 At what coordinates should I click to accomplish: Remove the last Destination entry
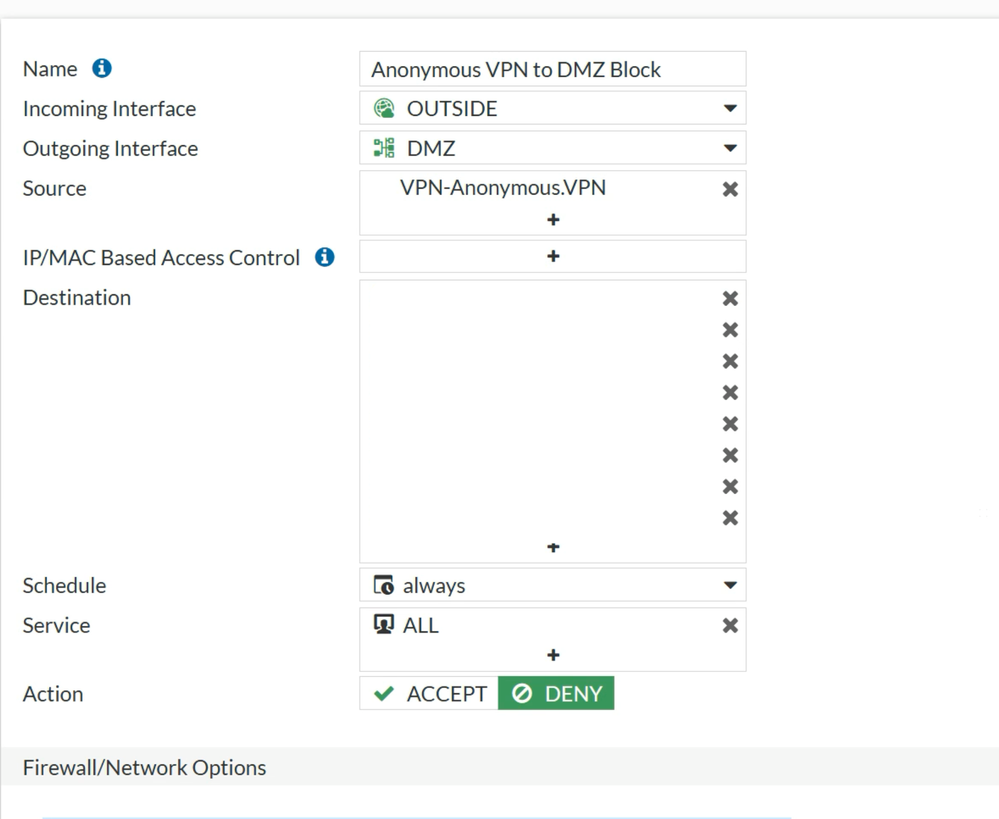730,518
